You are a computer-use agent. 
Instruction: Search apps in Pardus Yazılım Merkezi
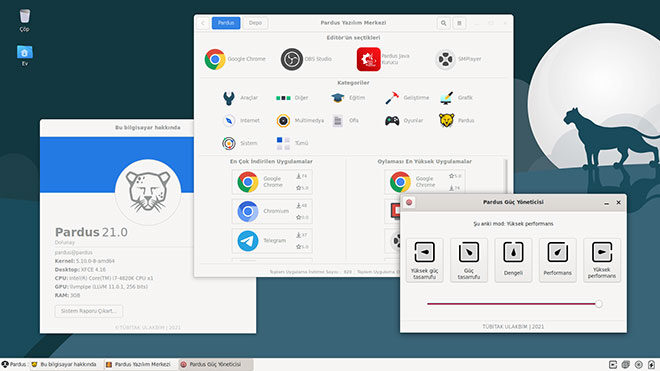(443, 23)
